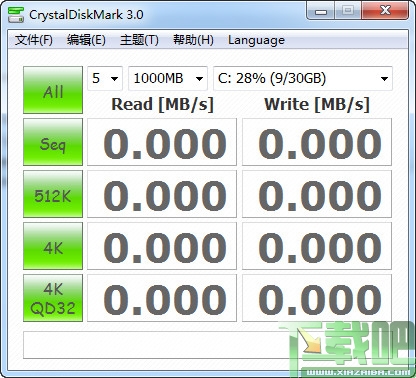
Task: Start all benchmarks with the All button
Action: [53, 90]
